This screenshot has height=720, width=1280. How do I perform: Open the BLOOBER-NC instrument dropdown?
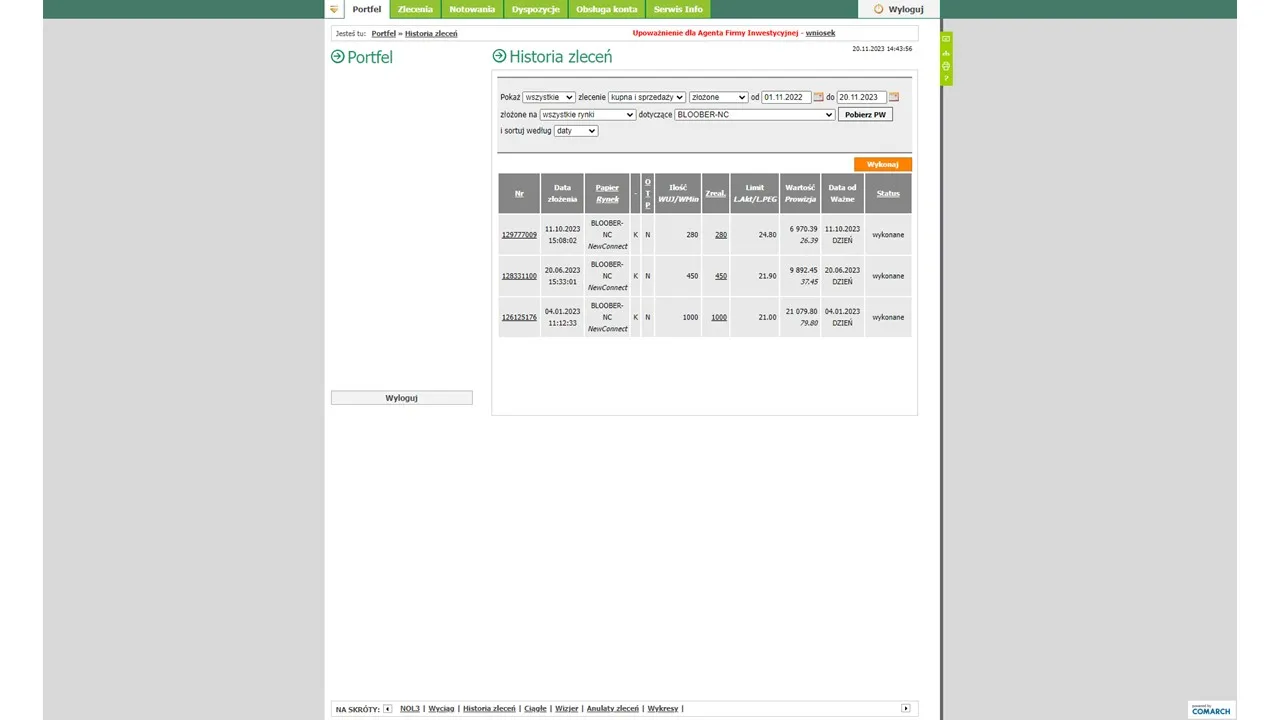[755, 115]
